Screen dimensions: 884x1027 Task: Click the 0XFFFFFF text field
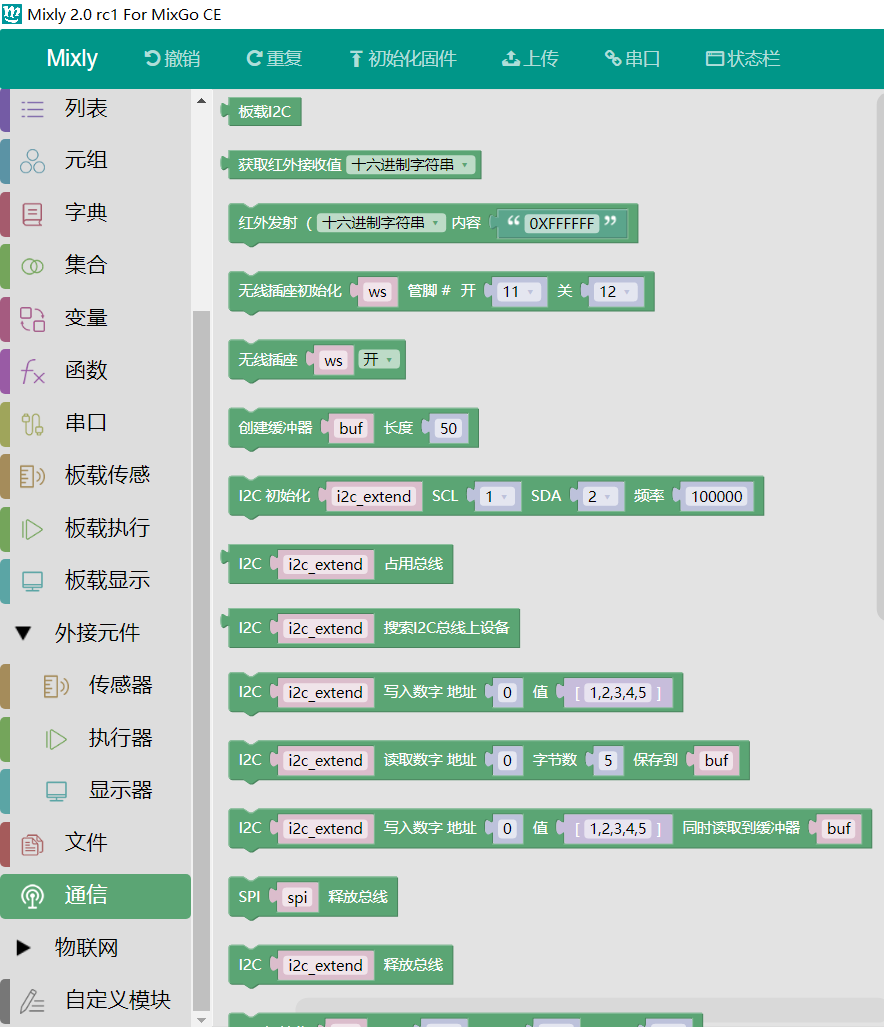pyautogui.click(x=562, y=223)
